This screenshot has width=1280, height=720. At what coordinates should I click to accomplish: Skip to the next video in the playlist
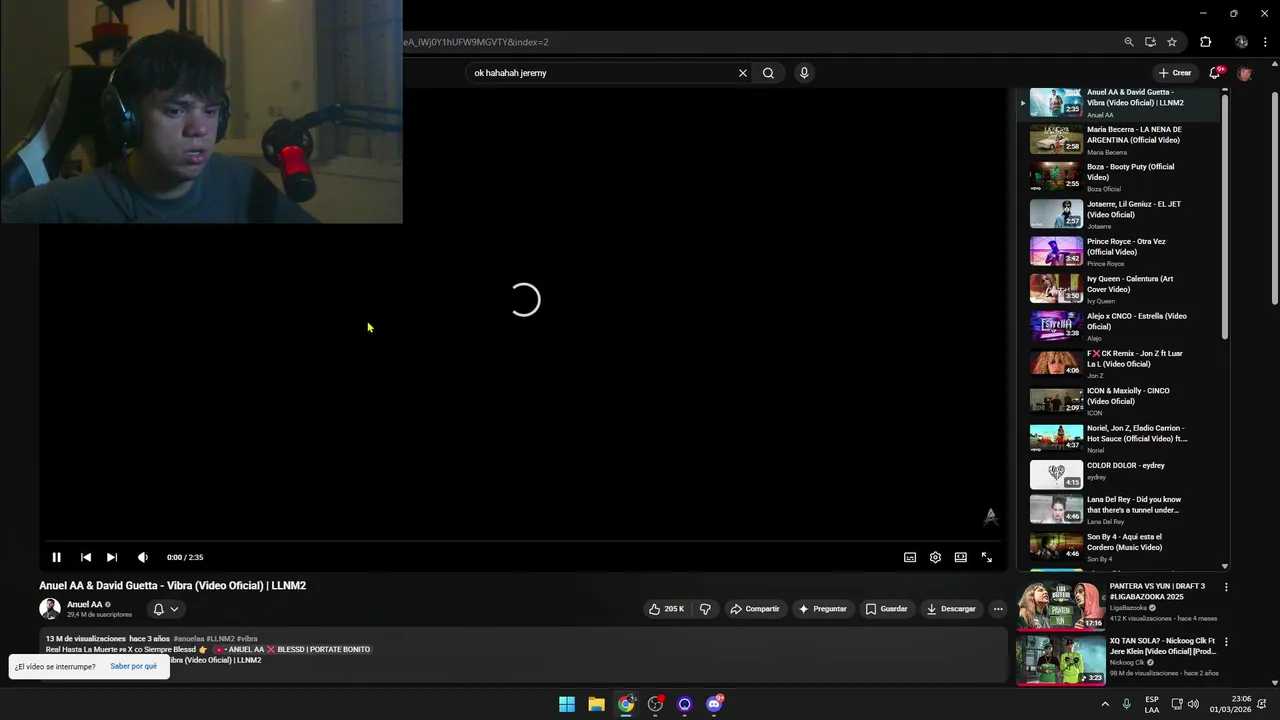pyautogui.click(x=112, y=557)
